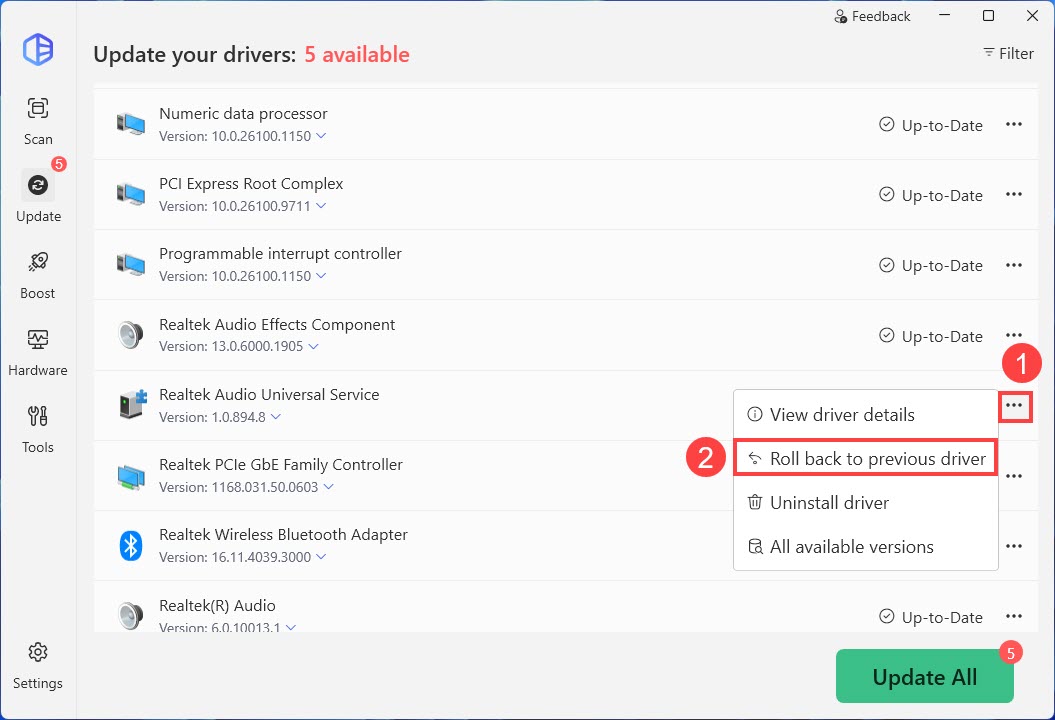1055x720 pixels.
Task: Expand version dropdown for Realtek Wireless Bluetooth Adapter
Action: click(x=321, y=556)
